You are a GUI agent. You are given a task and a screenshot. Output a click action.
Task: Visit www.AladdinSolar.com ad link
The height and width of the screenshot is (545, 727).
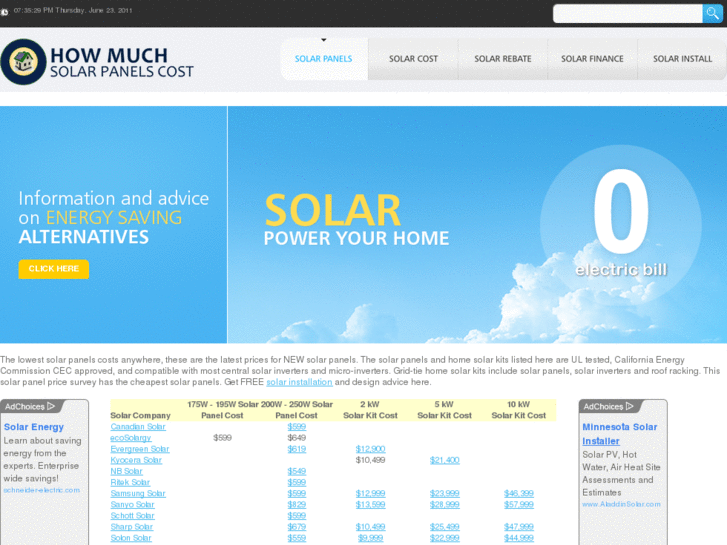(621, 504)
